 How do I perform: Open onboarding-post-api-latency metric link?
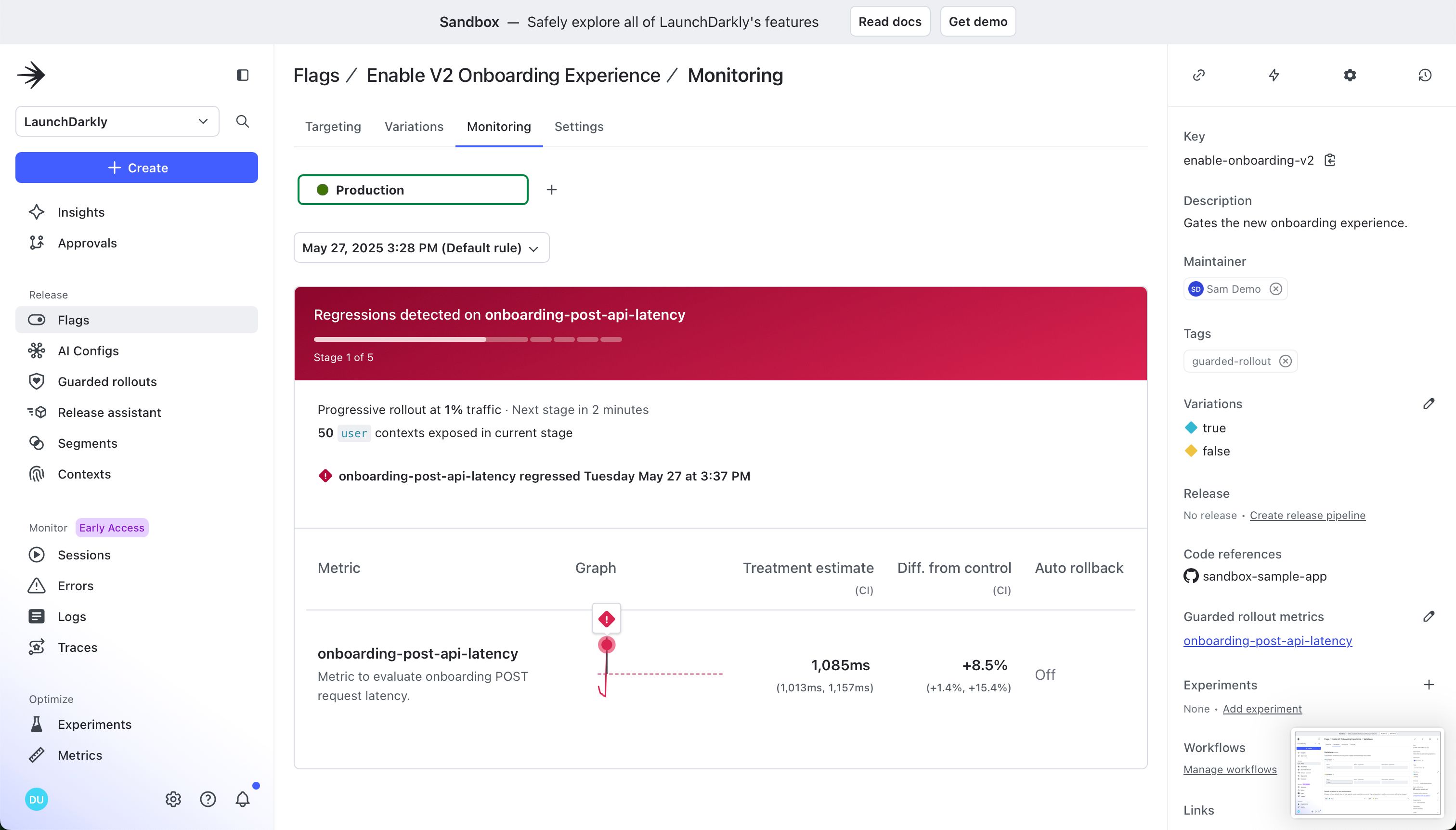point(1267,641)
